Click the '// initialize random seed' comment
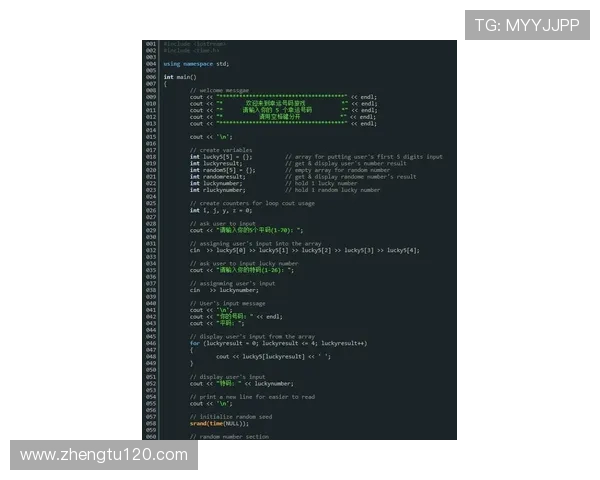This screenshot has height=480, width=600. tap(231, 417)
